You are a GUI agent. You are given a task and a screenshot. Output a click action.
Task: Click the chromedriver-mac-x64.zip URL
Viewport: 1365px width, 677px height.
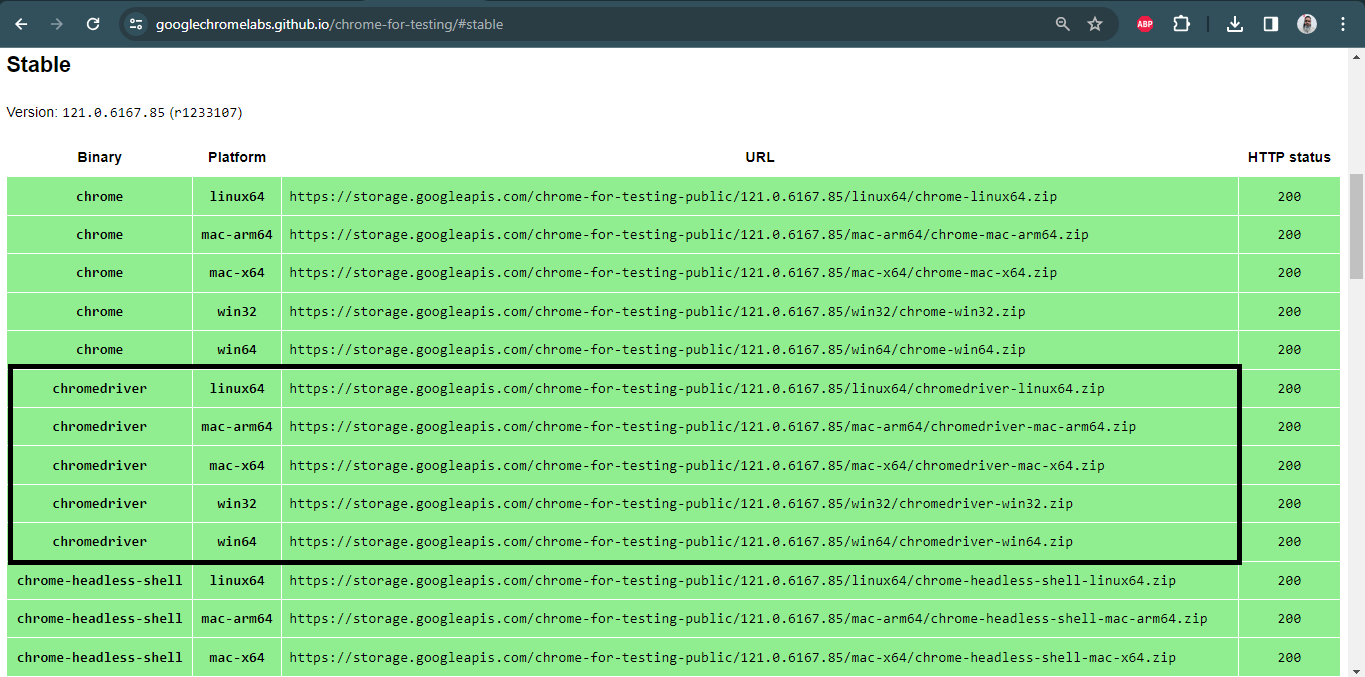point(697,466)
